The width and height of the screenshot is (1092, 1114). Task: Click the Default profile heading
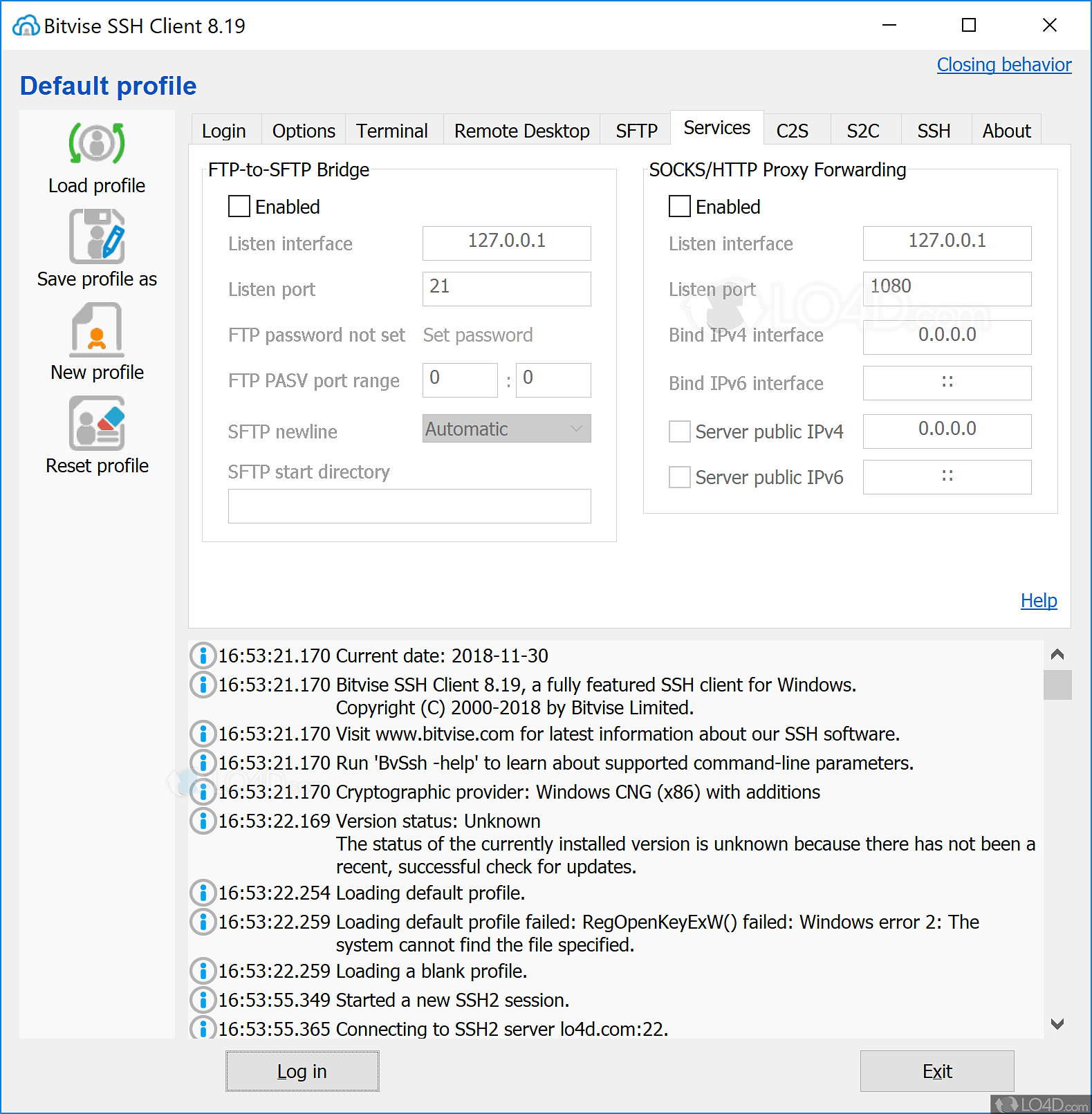tap(109, 86)
